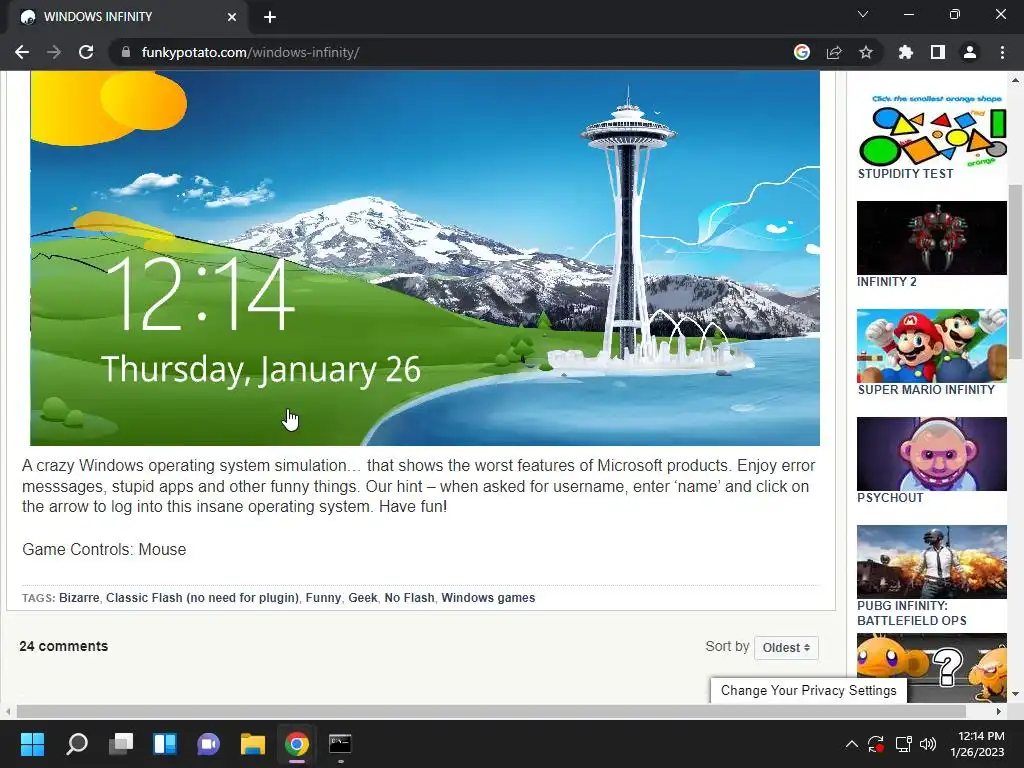Open Task View on the taskbar
Image resolution: width=1024 pixels, height=768 pixels.
[x=121, y=744]
